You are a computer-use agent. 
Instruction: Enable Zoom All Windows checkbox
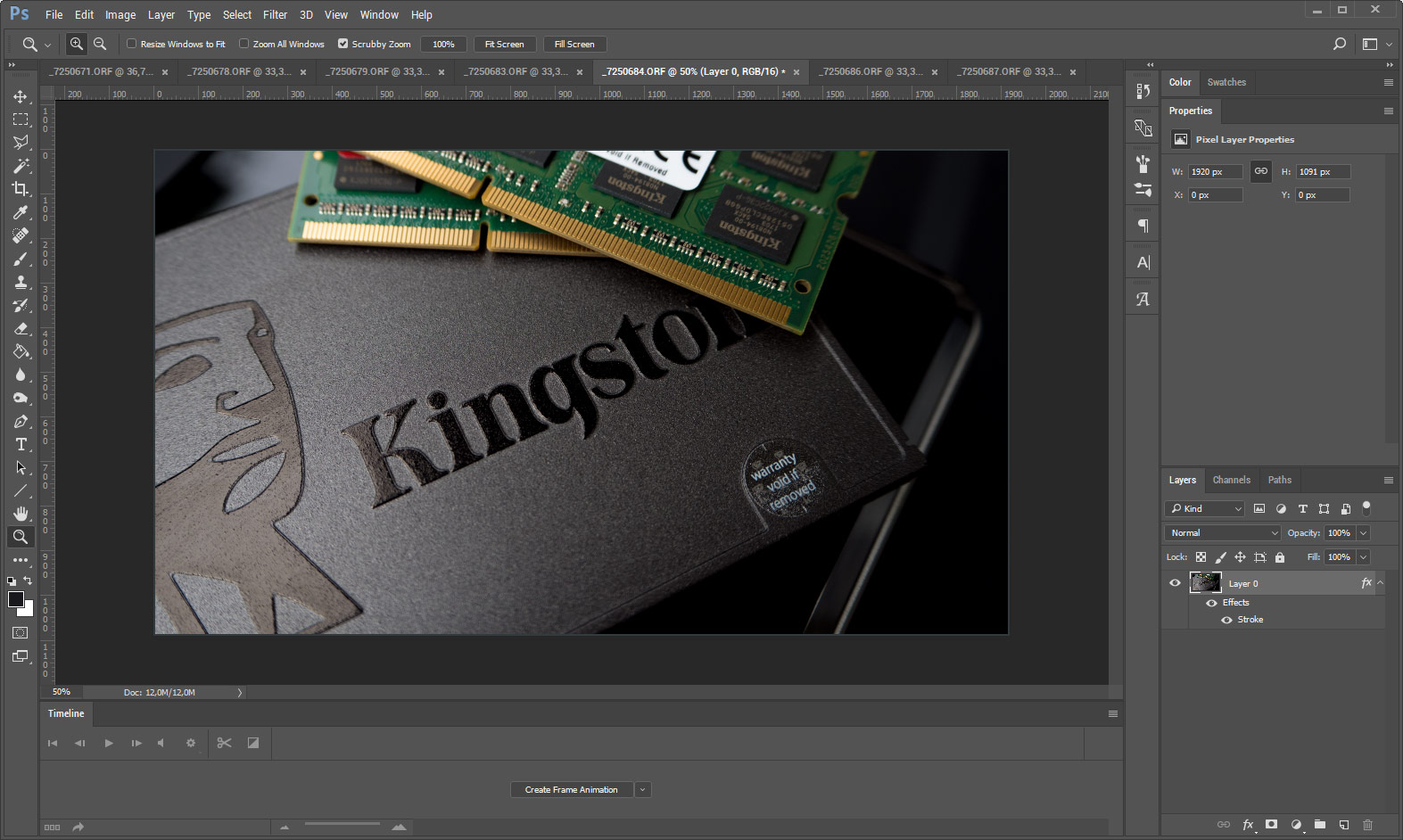[x=244, y=44]
